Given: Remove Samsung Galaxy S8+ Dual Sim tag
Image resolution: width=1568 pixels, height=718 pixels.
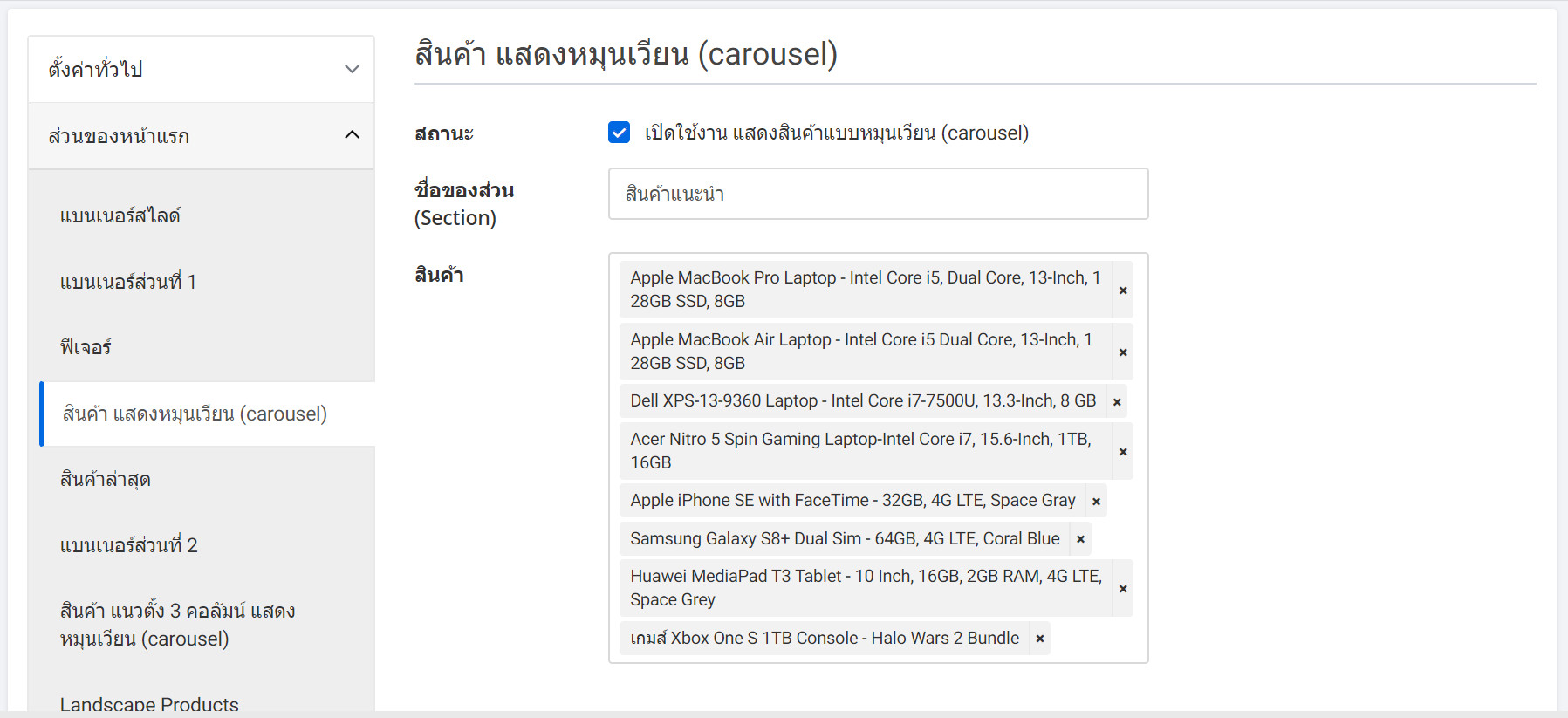Looking at the screenshot, I should pyautogui.click(x=1080, y=539).
